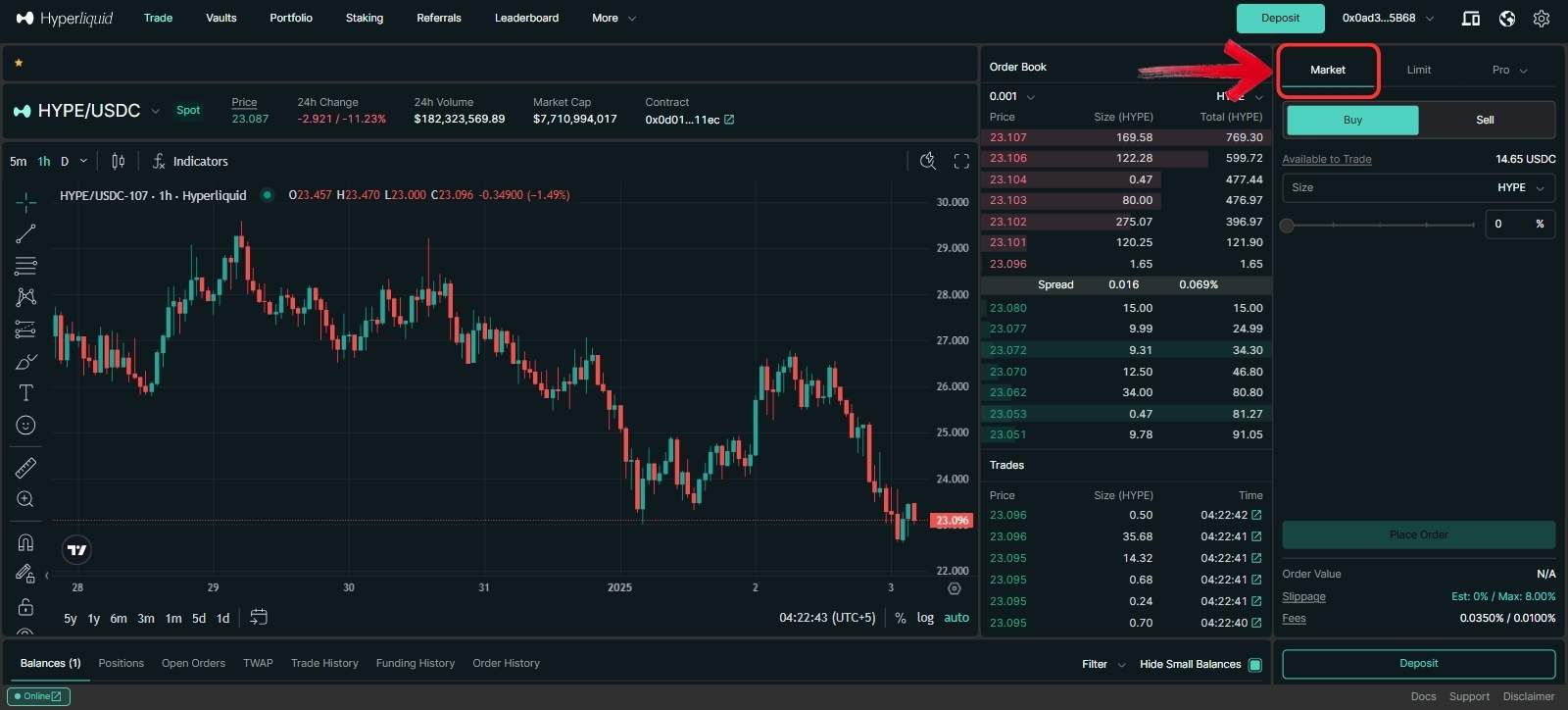Open the go to date calendar icon
This screenshot has height=710, width=1568.
click(x=259, y=617)
